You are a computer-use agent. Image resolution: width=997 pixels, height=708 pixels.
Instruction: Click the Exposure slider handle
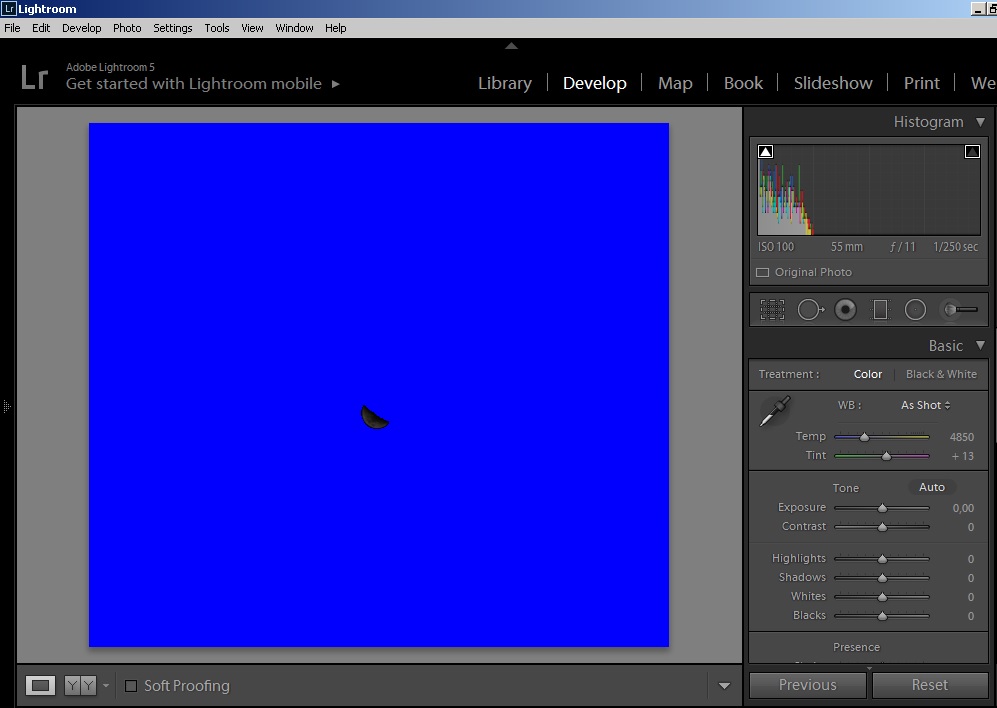click(882, 508)
